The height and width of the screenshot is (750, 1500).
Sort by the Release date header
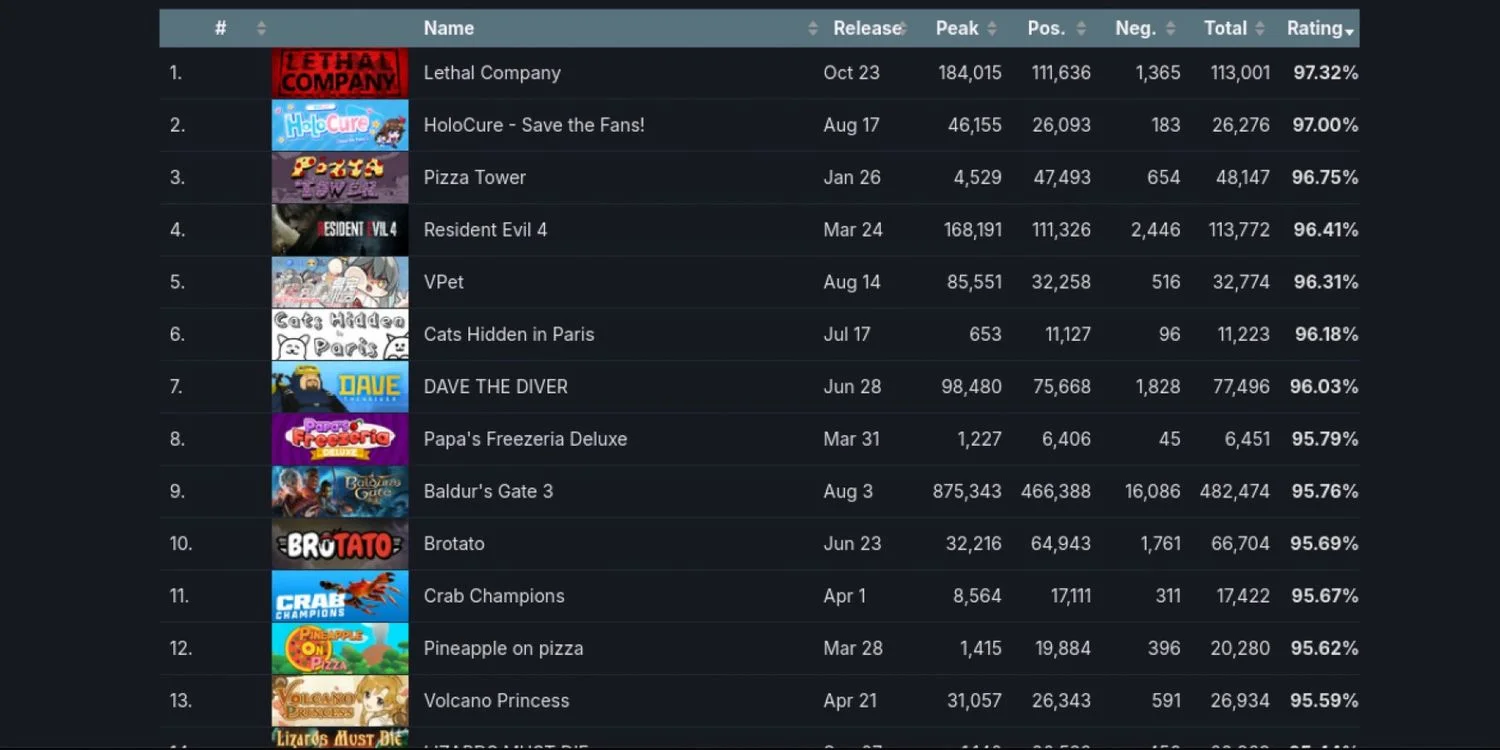tap(864, 28)
